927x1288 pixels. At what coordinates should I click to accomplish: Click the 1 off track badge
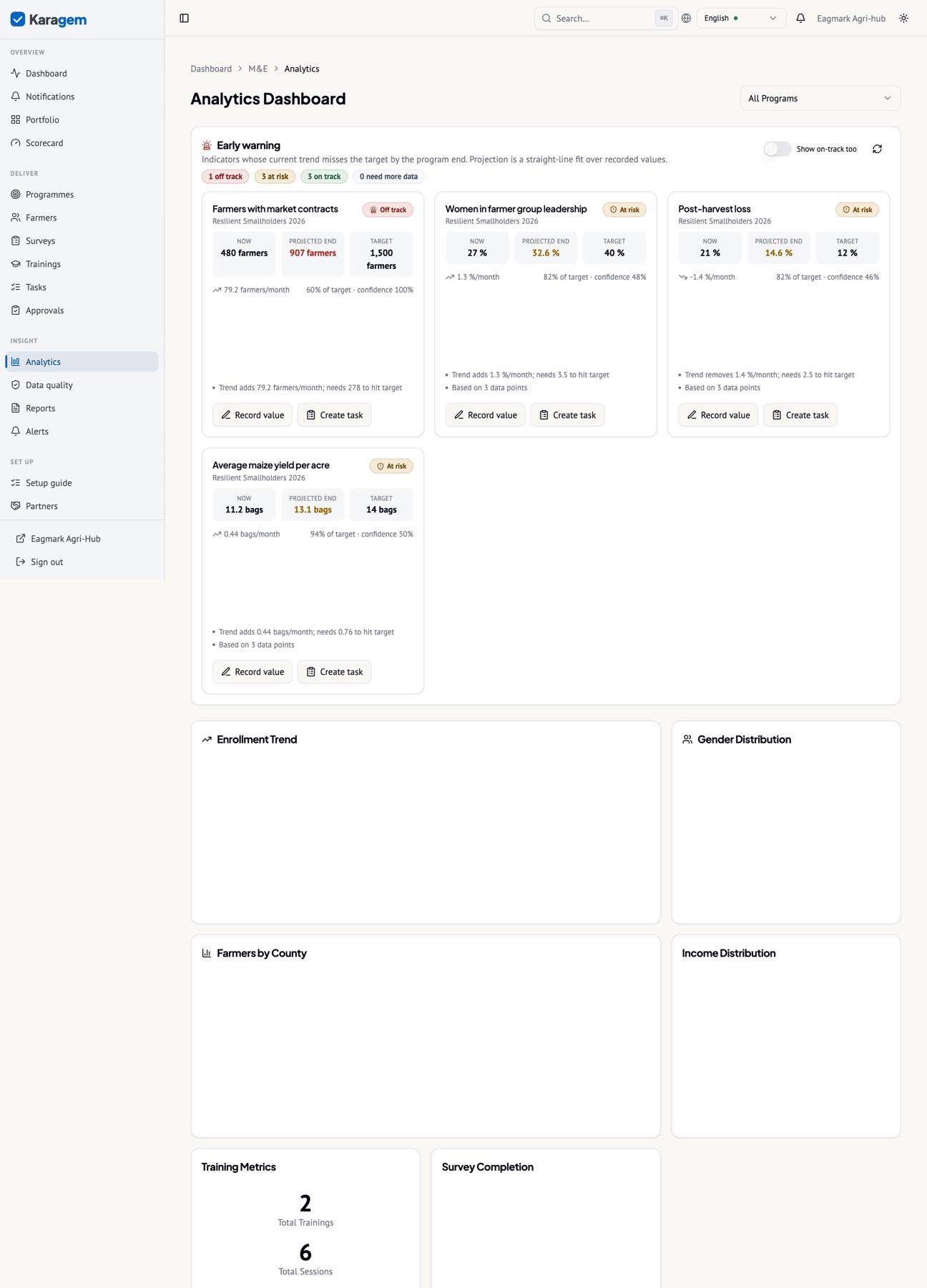225,177
